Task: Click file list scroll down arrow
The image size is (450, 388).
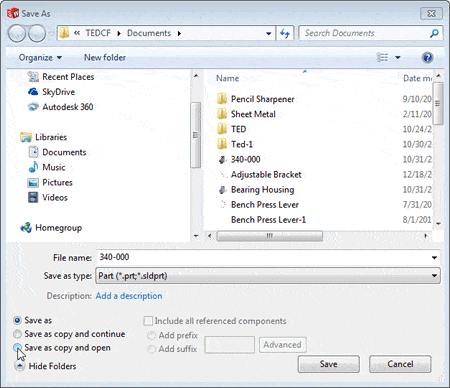Action: click(438, 224)
